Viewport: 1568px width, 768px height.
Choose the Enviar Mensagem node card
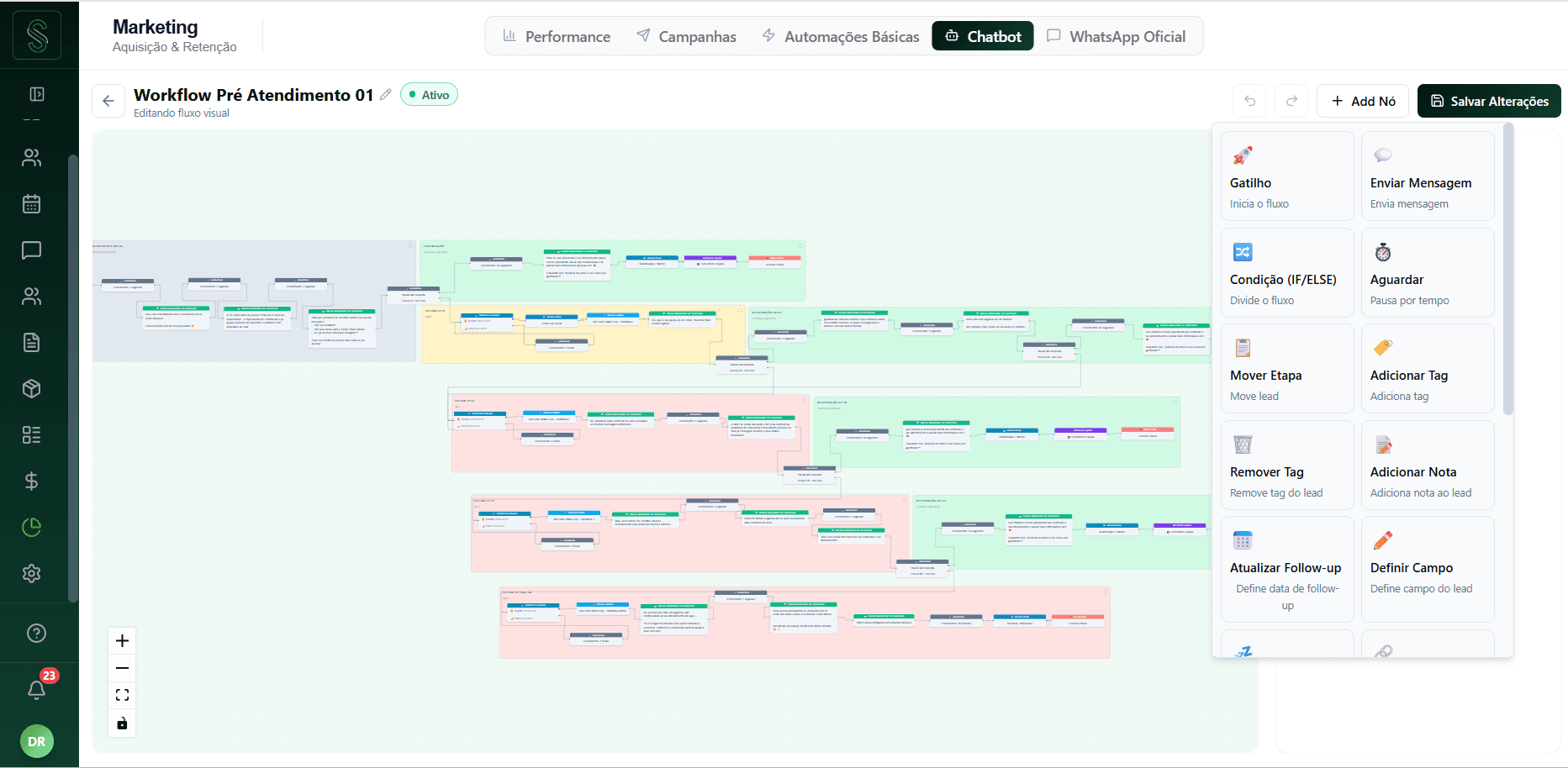pos(1428,176)
